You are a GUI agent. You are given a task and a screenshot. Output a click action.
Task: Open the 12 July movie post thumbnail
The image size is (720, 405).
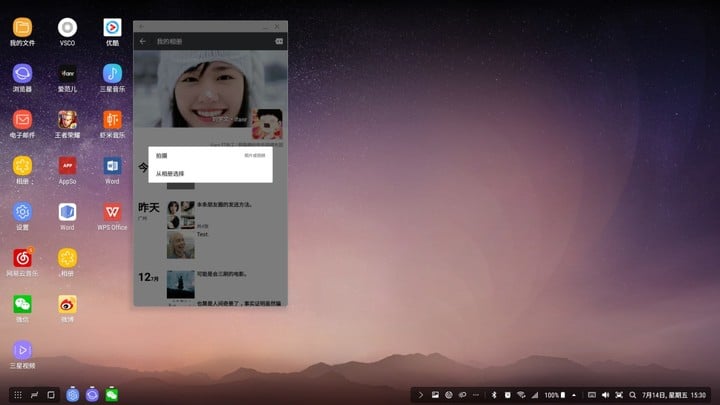tap(180, 284)
